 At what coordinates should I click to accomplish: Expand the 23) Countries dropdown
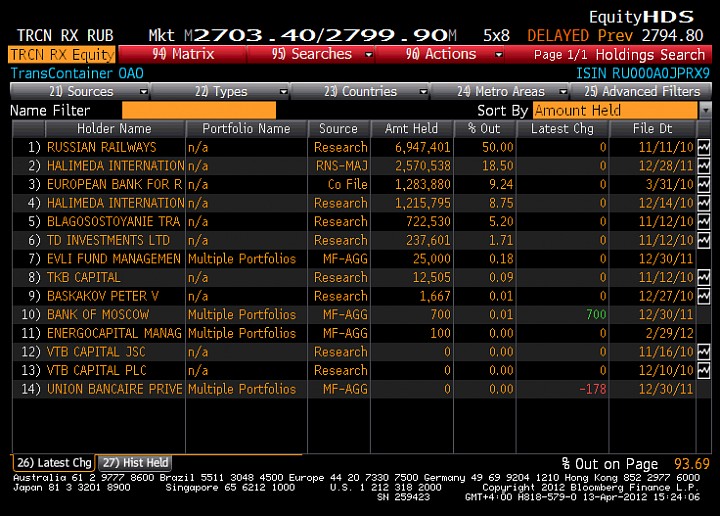(423, 92)
